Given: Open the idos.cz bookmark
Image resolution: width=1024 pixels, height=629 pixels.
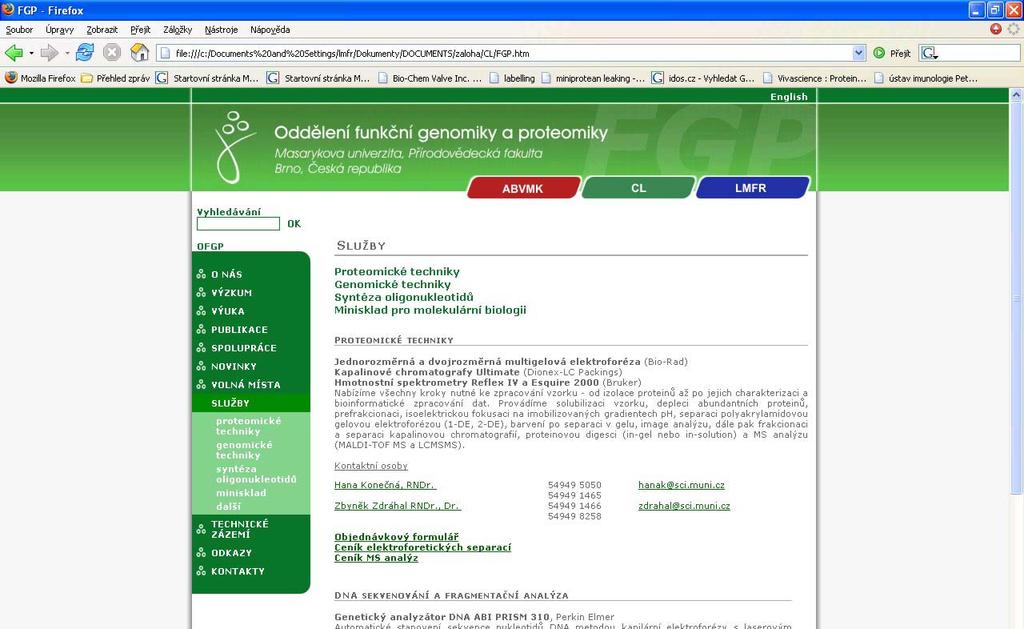Looking at the screenshot, I should tap(703, 78).
